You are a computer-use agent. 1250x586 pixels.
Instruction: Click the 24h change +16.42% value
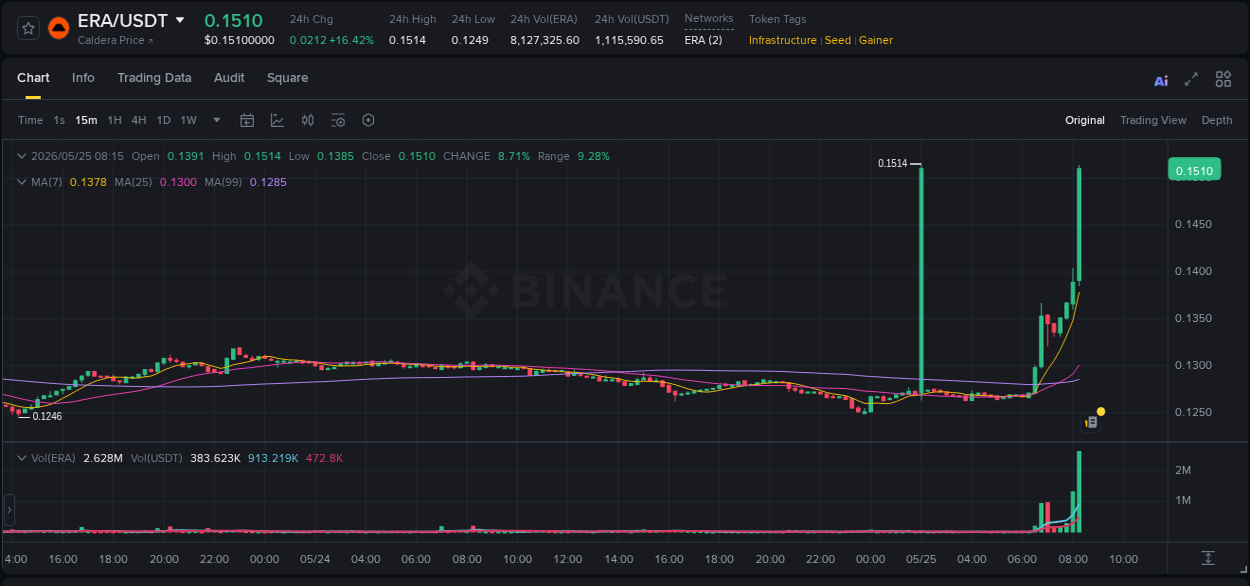[350, 40]
